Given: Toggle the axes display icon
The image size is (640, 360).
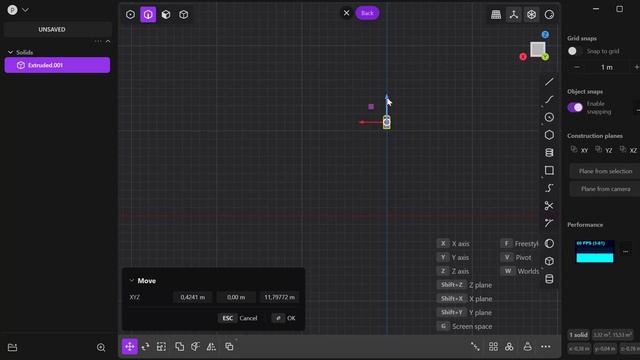Looking at the screenshot, I should (x=513, y=15).
